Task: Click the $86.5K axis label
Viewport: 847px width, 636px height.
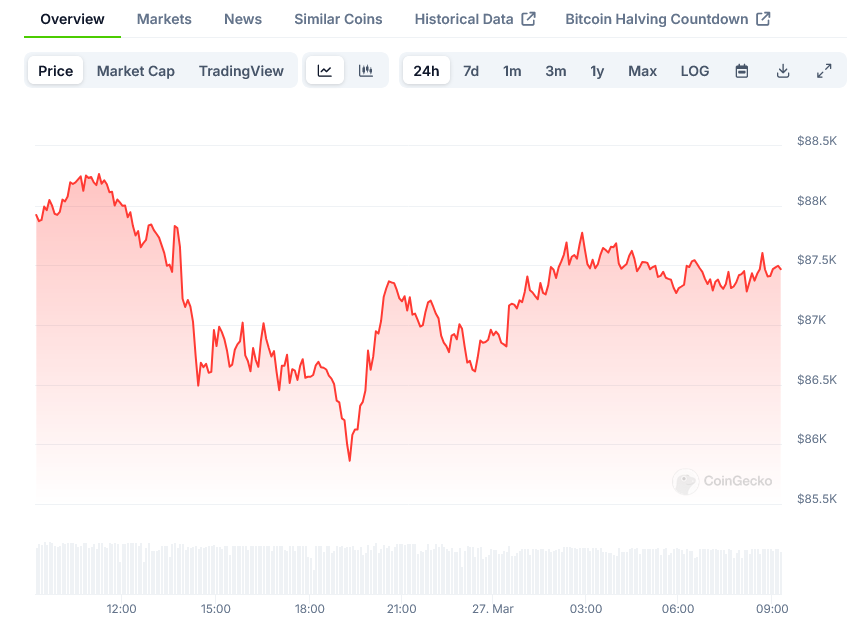Action: 817,380
